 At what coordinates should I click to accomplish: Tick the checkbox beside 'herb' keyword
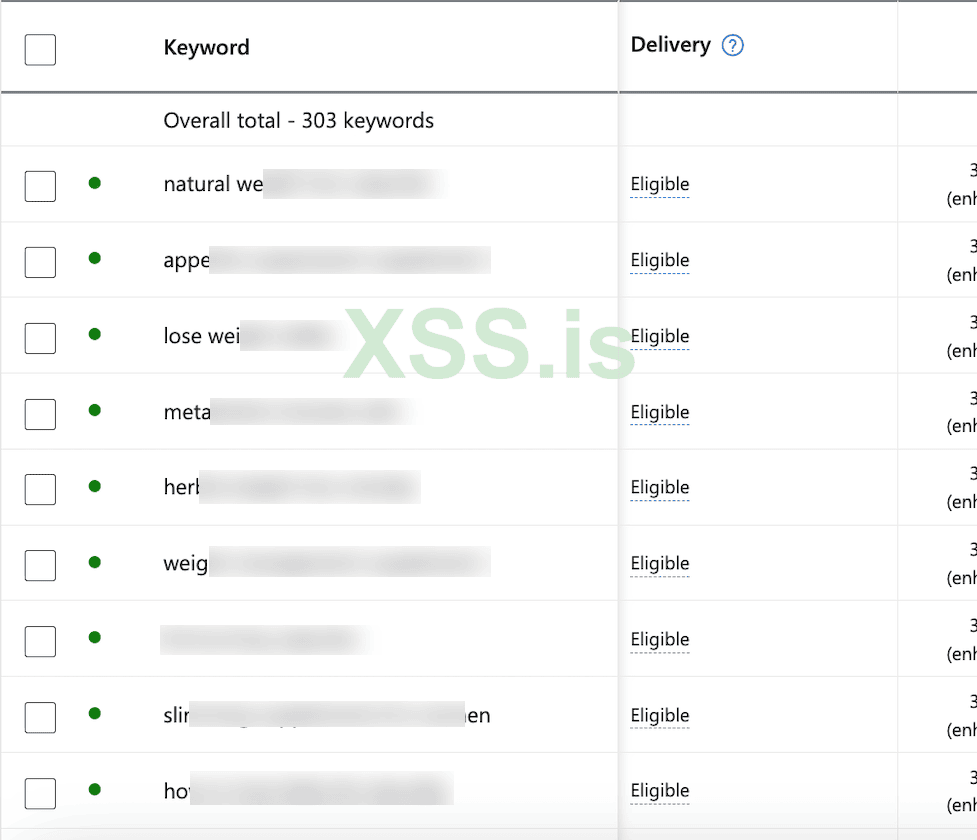click(40, 489)
